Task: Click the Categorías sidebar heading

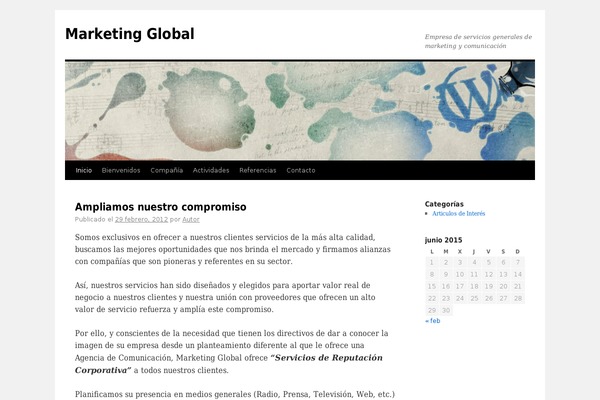Action: click(444, 204)
